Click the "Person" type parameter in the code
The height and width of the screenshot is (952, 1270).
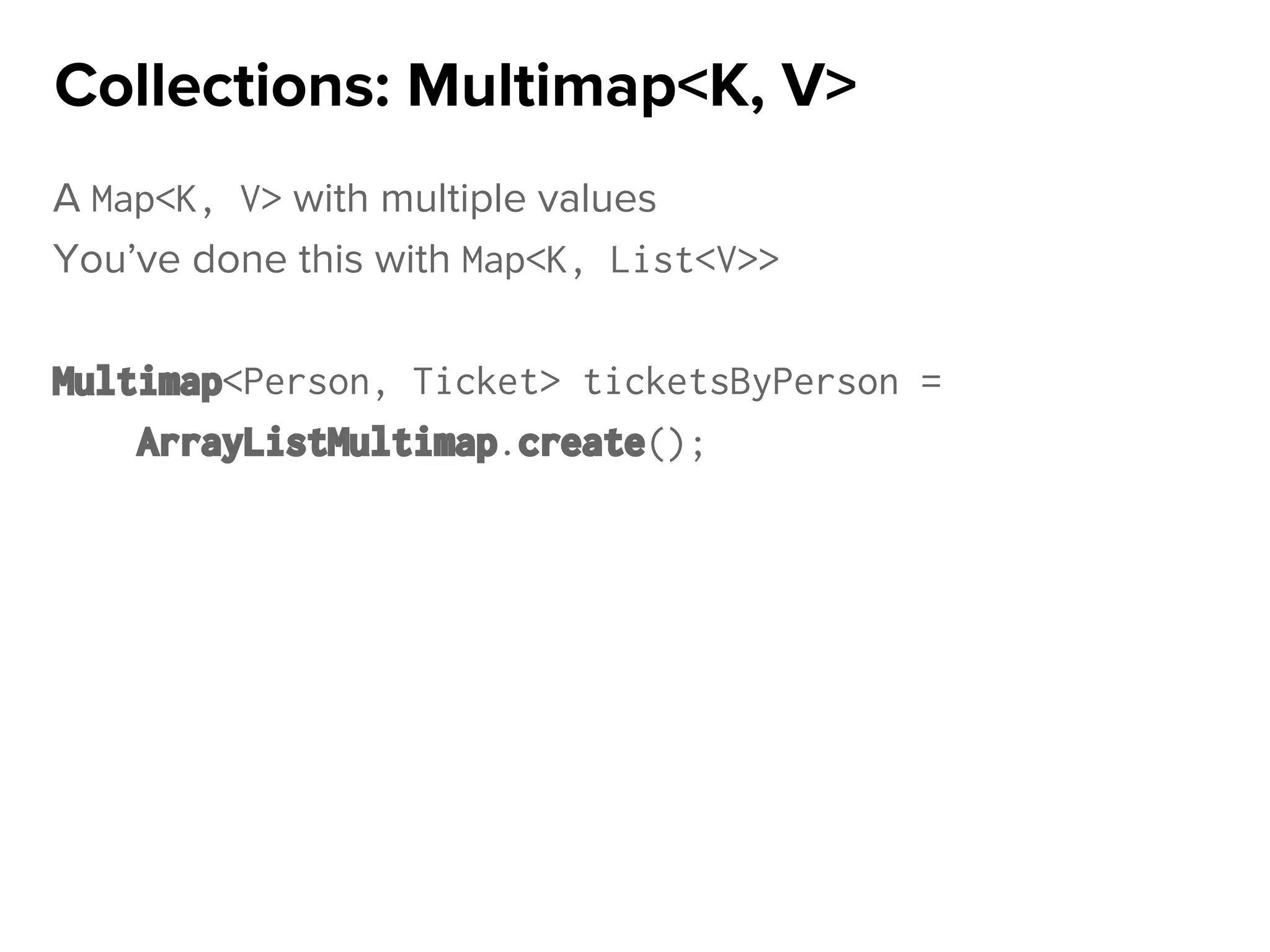[306, 382]
